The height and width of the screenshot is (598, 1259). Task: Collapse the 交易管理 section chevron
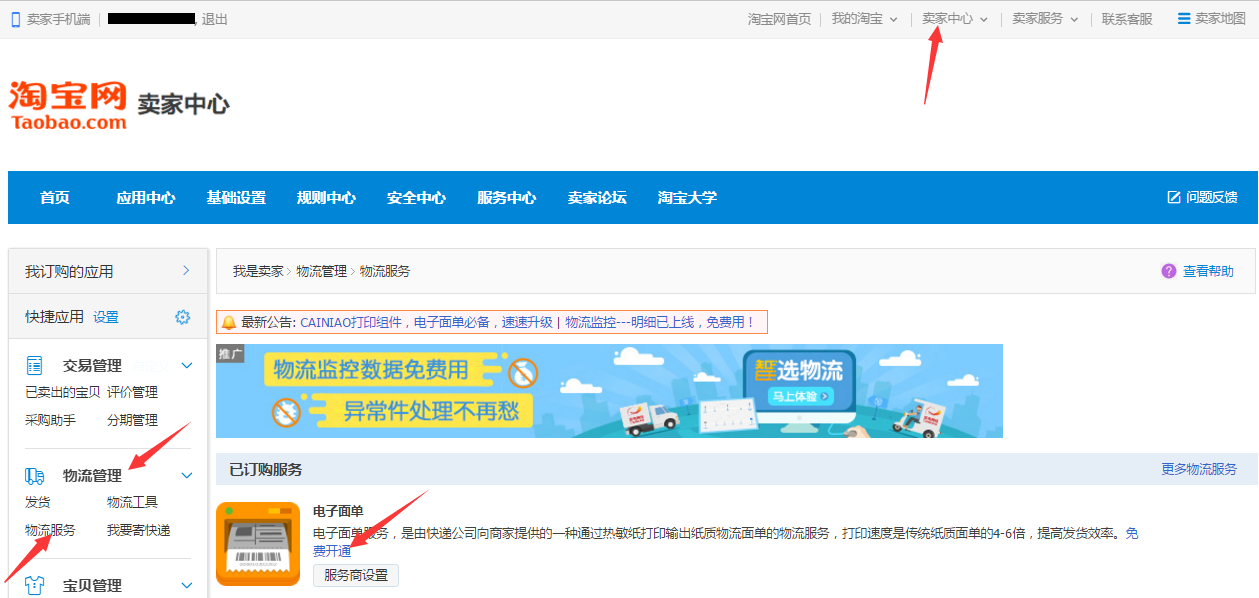pyautogui.click(x=186, y=366)
